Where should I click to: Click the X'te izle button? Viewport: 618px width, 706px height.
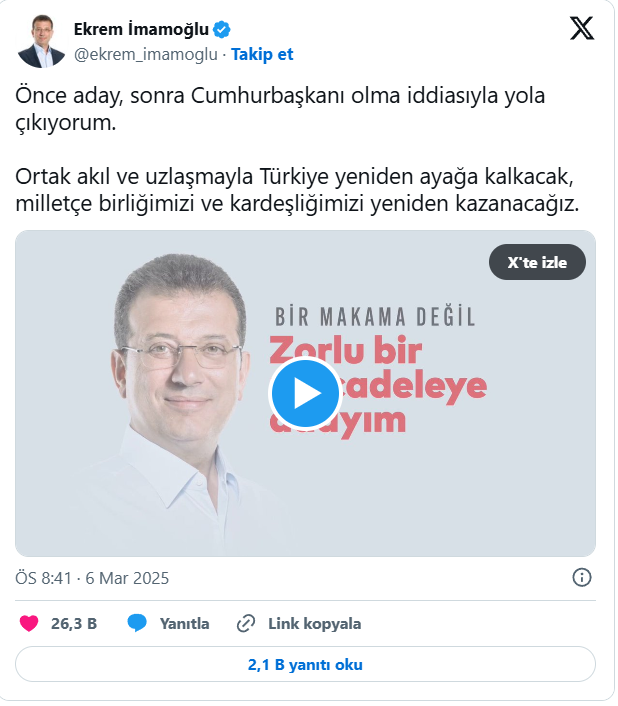point(537,262)
